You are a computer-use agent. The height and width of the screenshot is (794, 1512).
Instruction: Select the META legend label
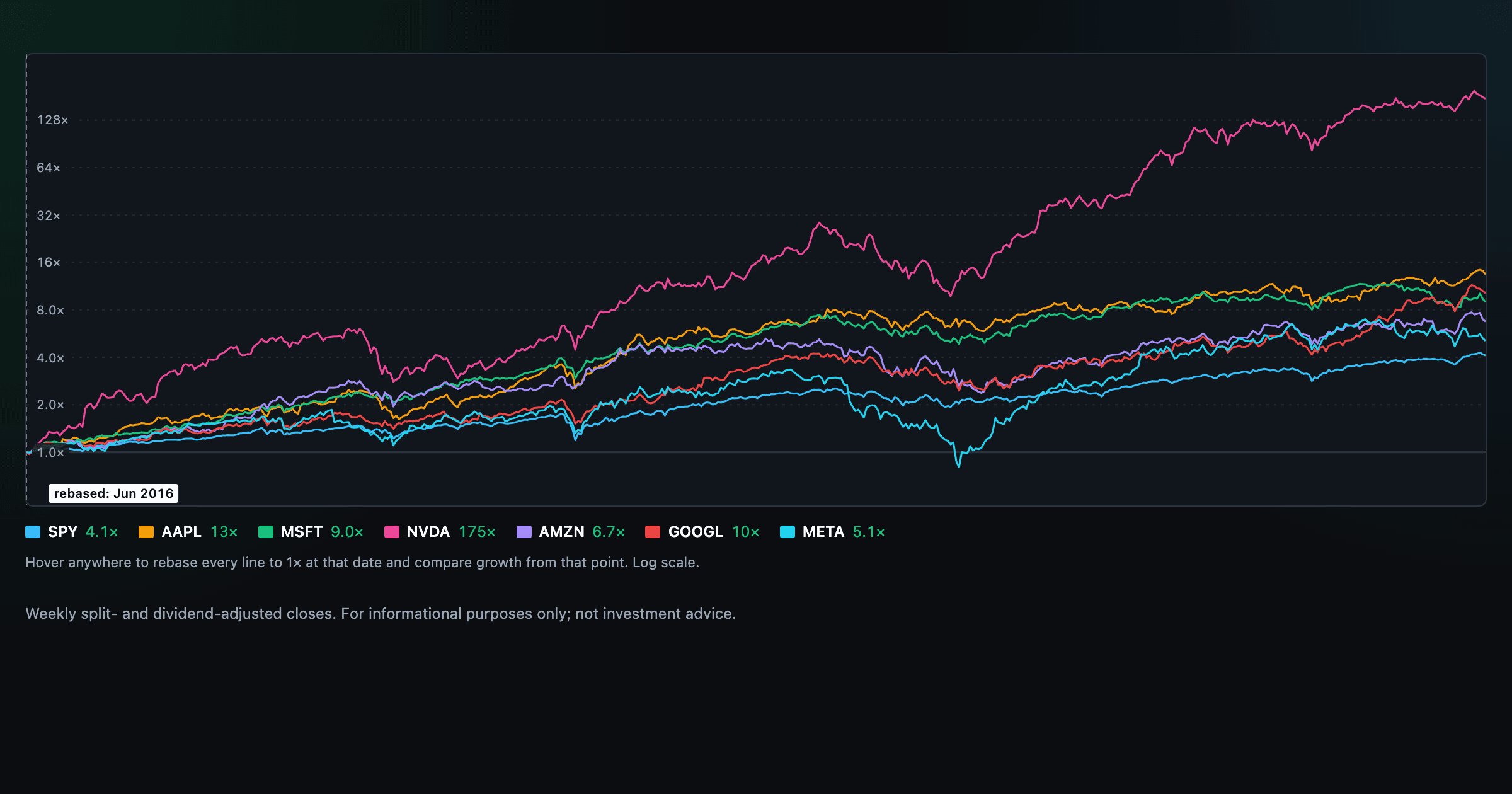(x=823, y=532)
